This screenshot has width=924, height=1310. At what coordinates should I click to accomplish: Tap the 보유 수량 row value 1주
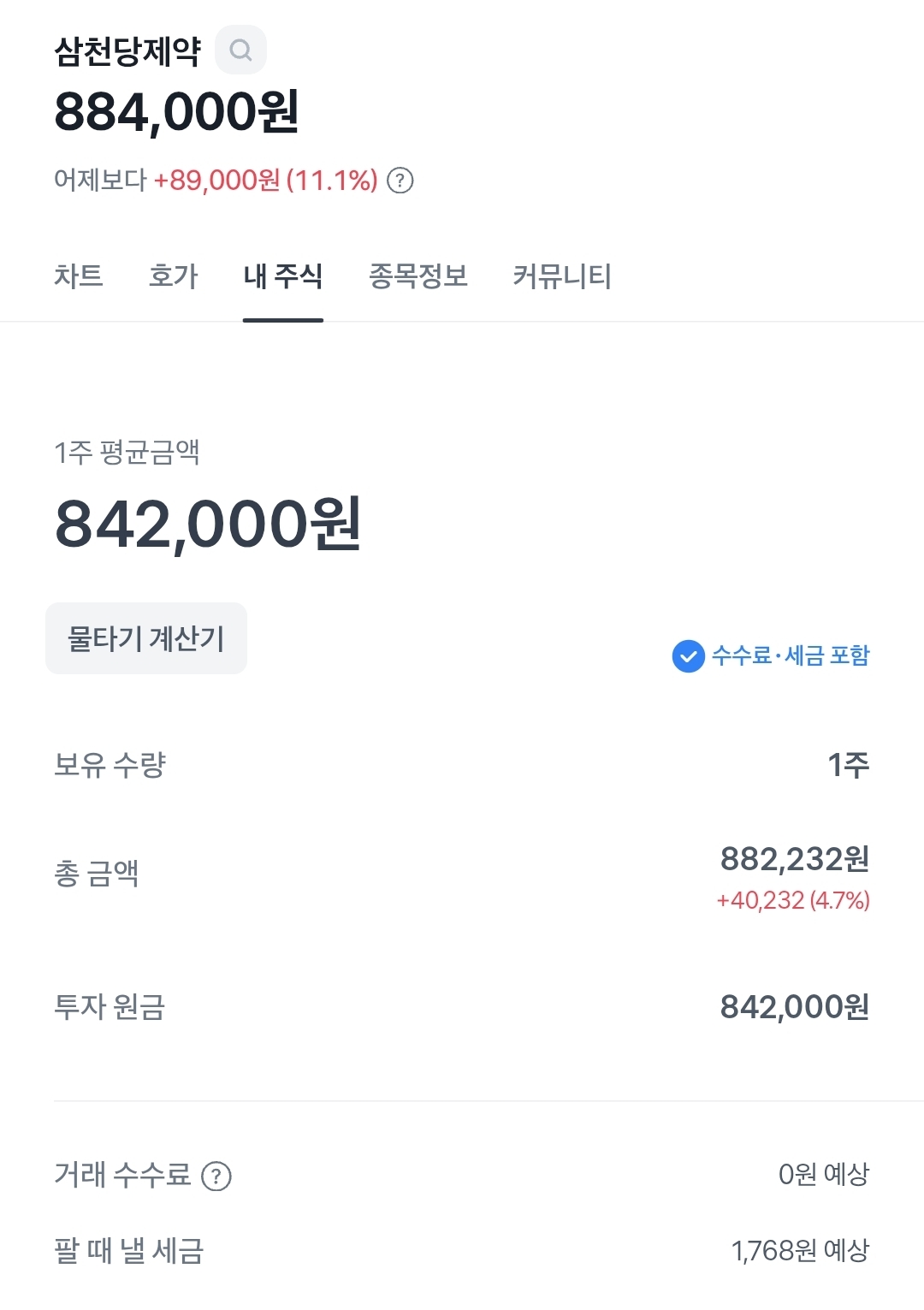tap(848, 765)
